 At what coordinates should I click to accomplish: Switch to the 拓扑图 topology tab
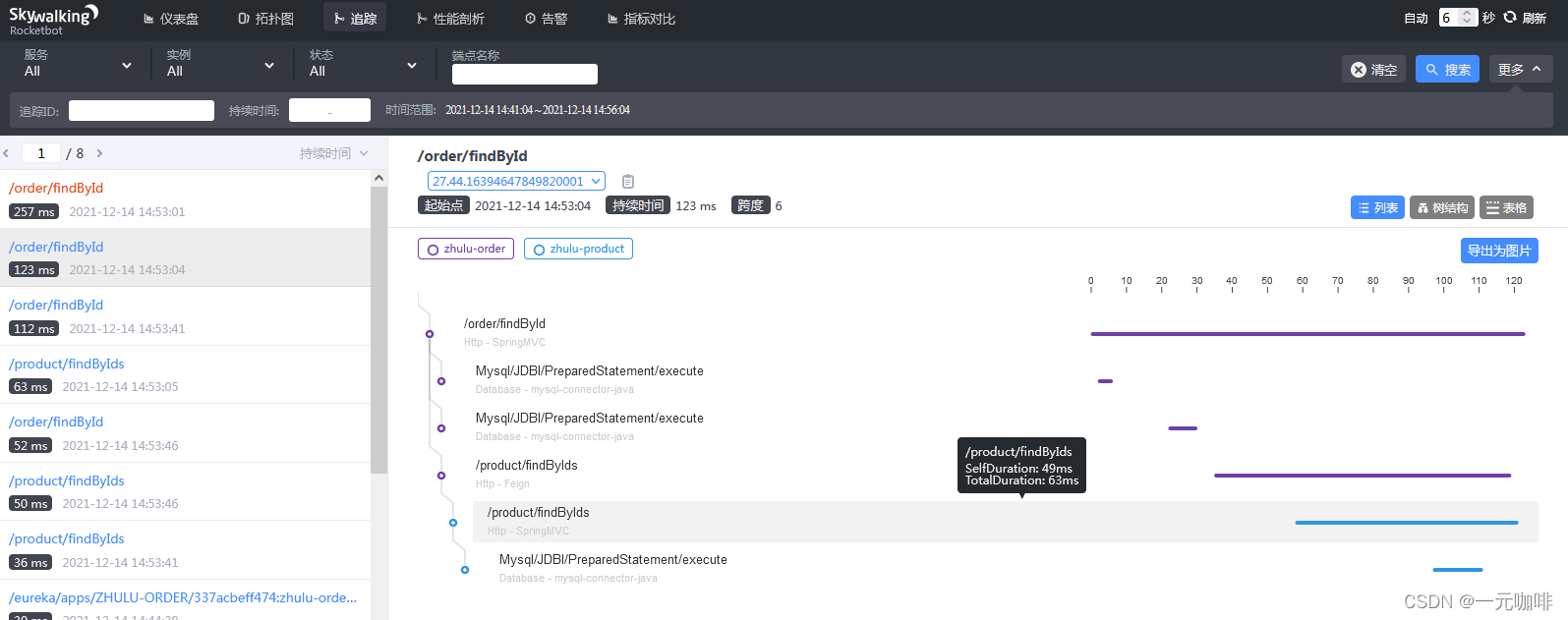[265, 19]
